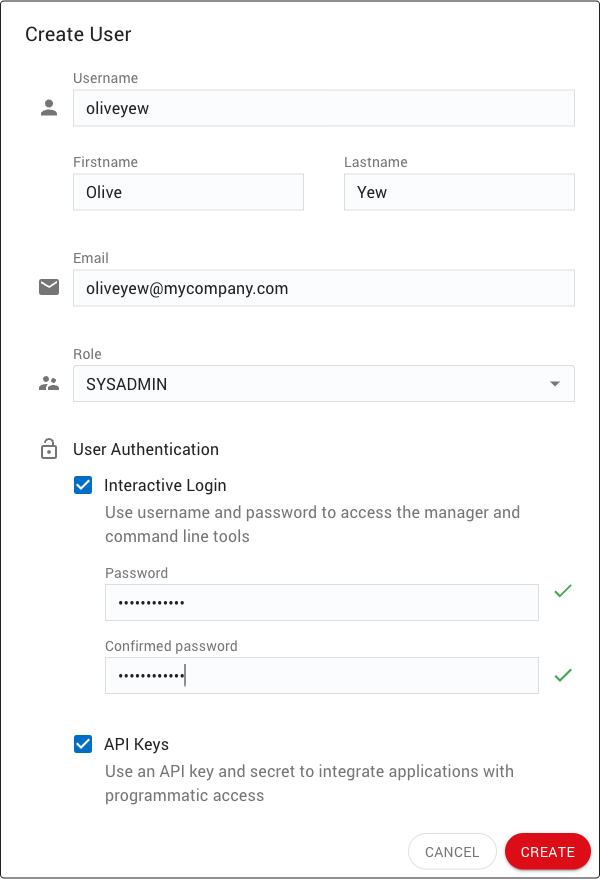
Task: Click into the Firstname field
Action: point(188,192)
